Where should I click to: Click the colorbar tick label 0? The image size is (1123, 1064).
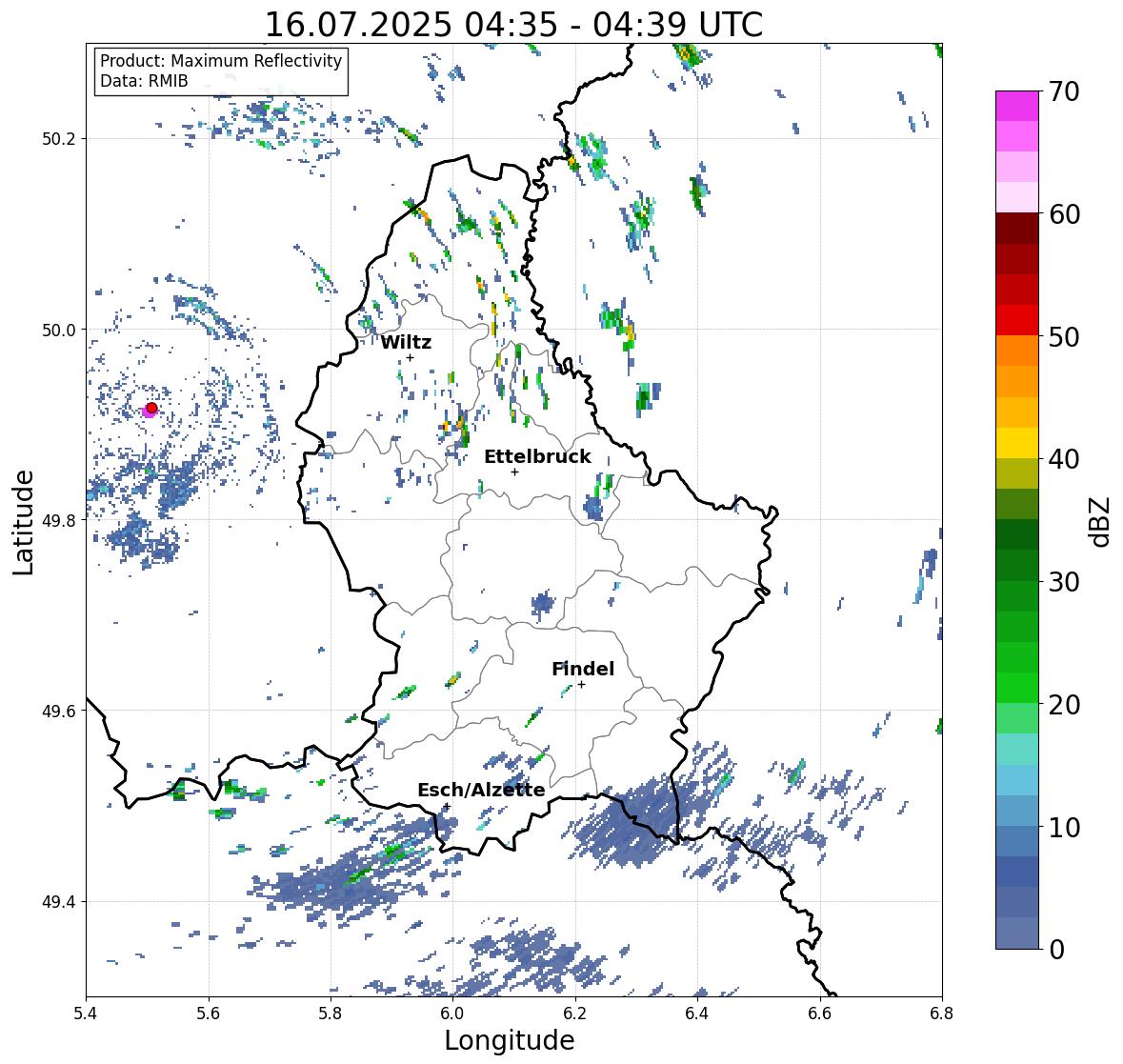[1056, 950]
